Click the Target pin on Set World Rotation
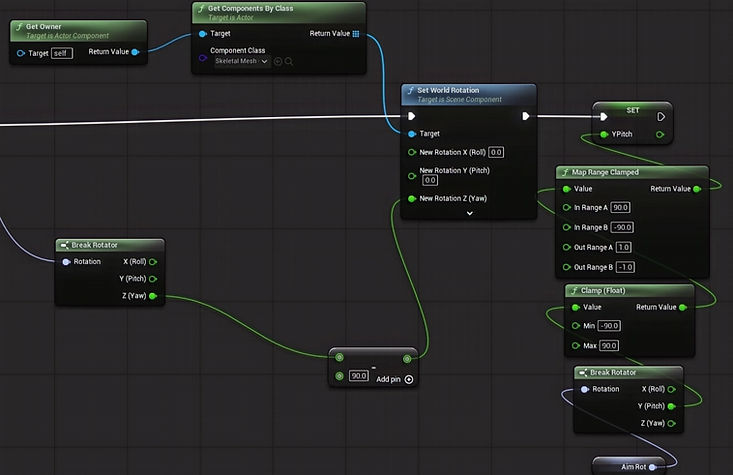This screenshot has width=733, height=475. 412,134
